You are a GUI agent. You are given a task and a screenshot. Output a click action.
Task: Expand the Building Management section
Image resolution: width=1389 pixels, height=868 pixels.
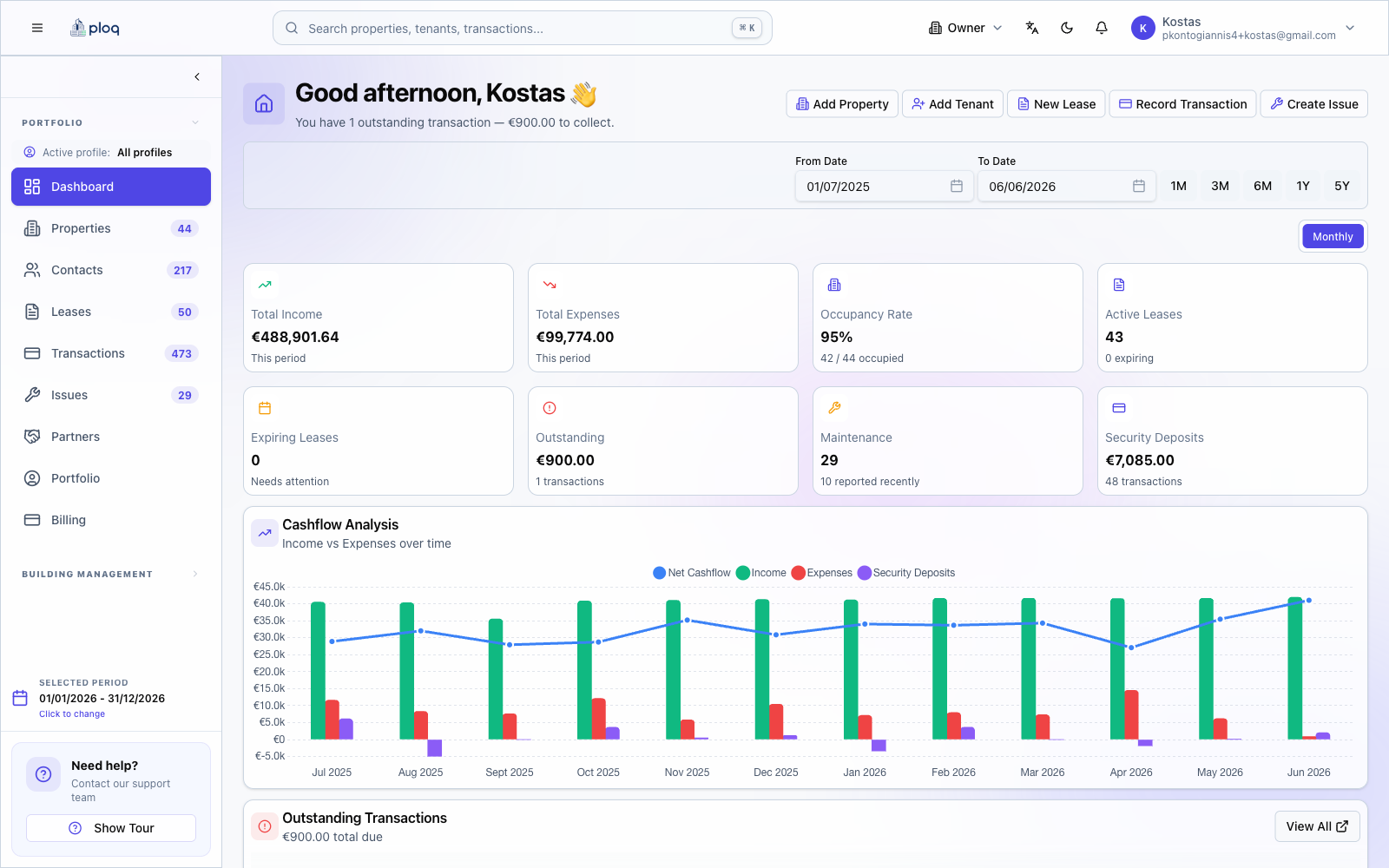pyautogui.click(x=195, y=574)
